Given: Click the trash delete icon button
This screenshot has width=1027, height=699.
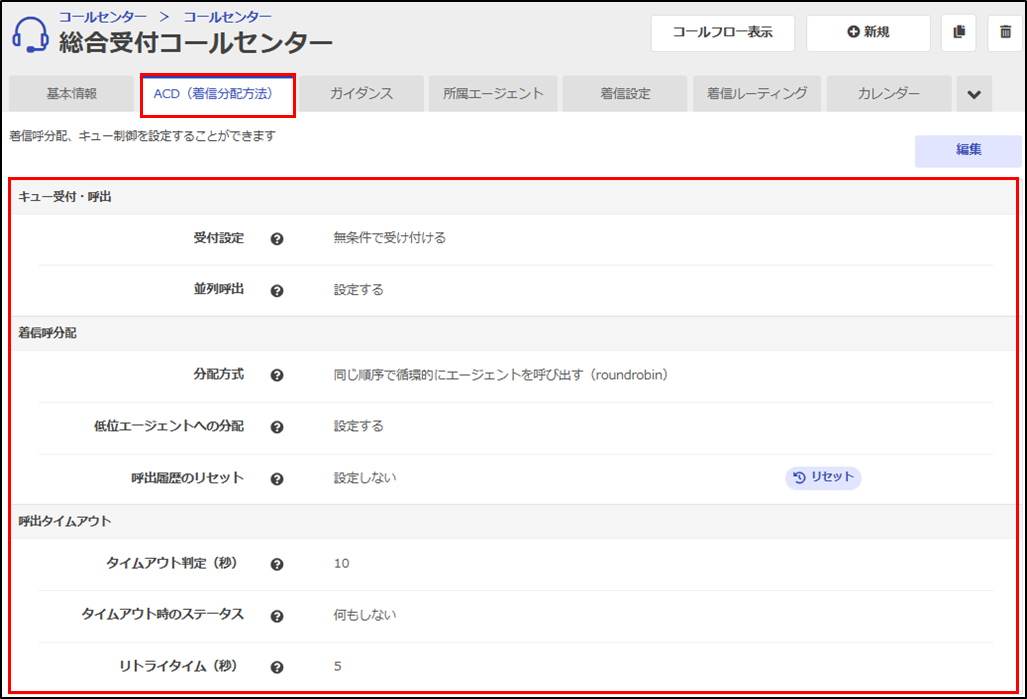Looking at the screenshot, I should pyautogui.click(x=1005, y=33).
